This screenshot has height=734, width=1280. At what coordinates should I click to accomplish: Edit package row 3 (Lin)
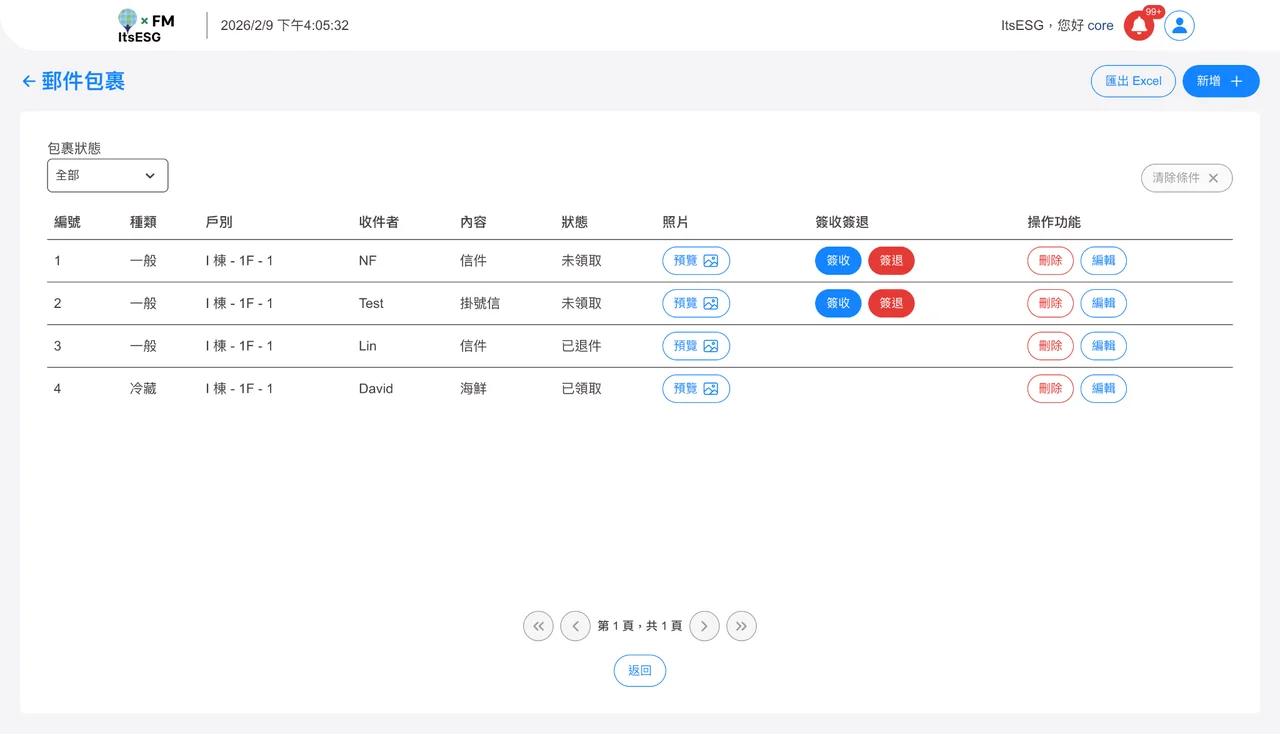click(1104, 346)
